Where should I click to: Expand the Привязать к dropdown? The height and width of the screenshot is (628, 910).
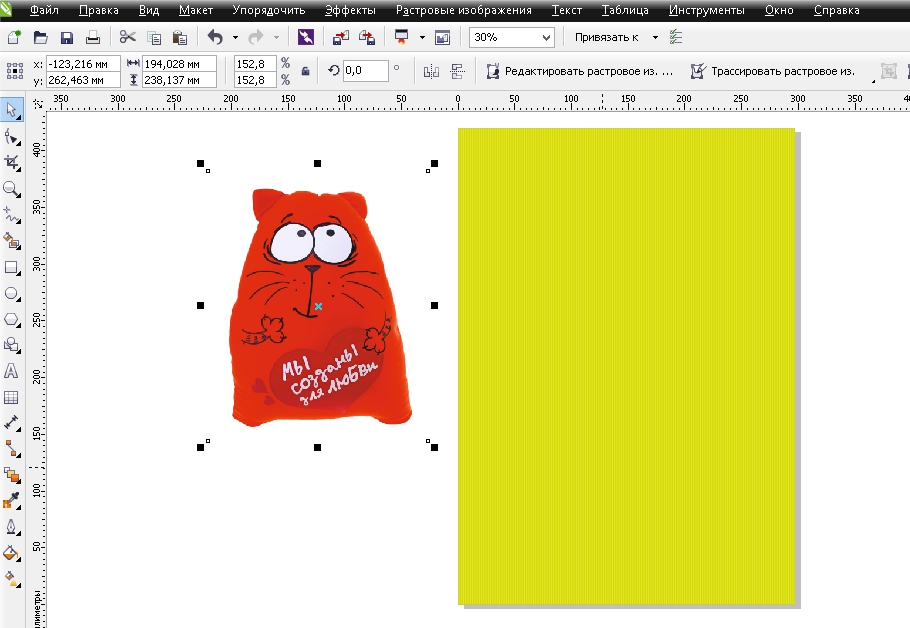[655, 38]
